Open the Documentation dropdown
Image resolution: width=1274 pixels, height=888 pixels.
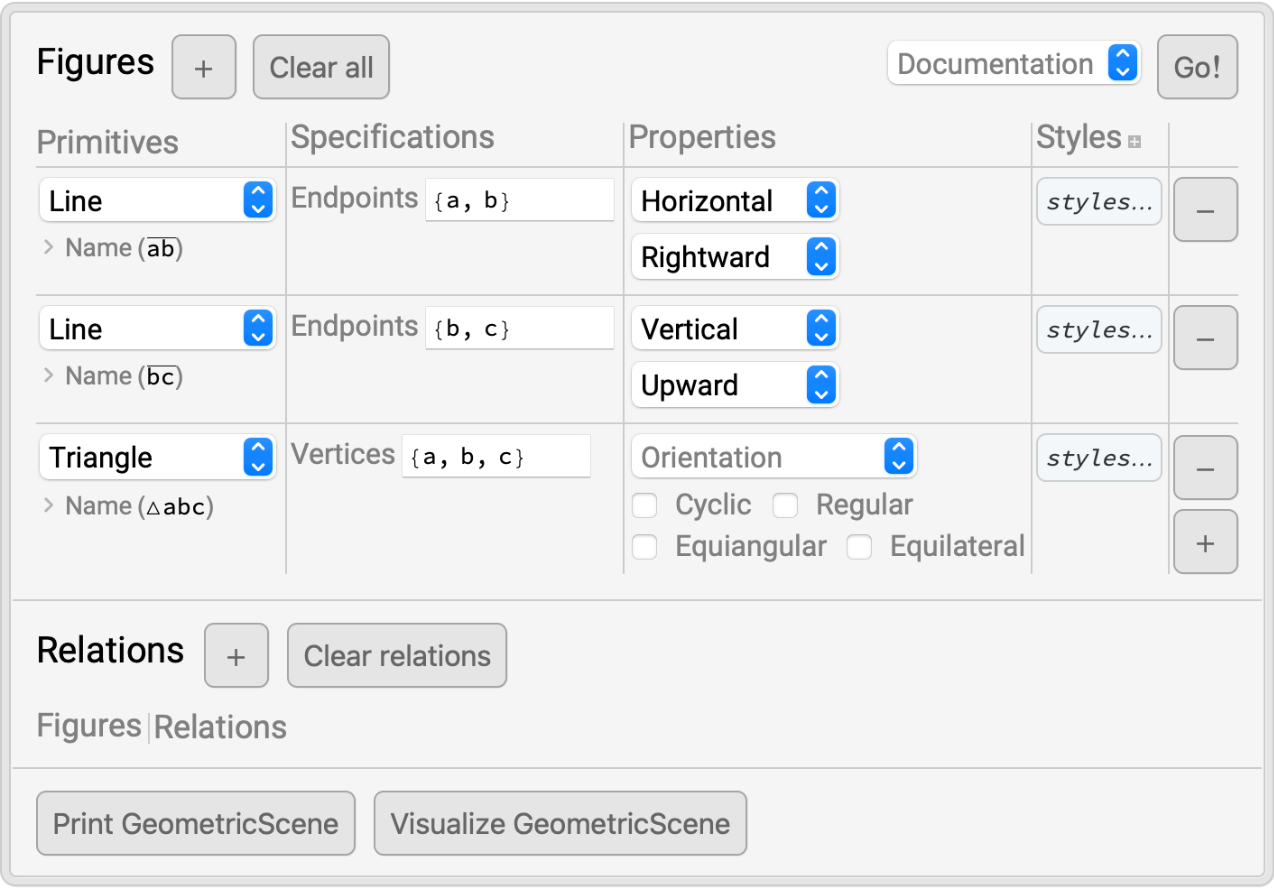pyautogui.click(x=1013, y=65)
